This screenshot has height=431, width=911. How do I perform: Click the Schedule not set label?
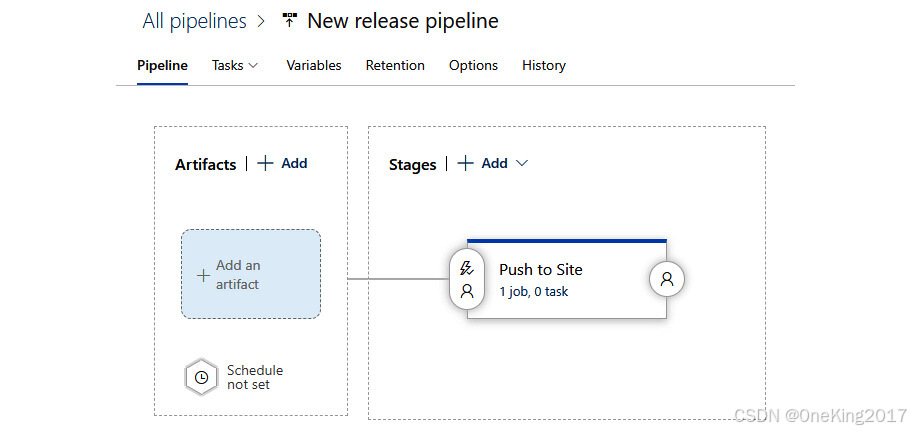pyautogui.click(x=255, y=377)
